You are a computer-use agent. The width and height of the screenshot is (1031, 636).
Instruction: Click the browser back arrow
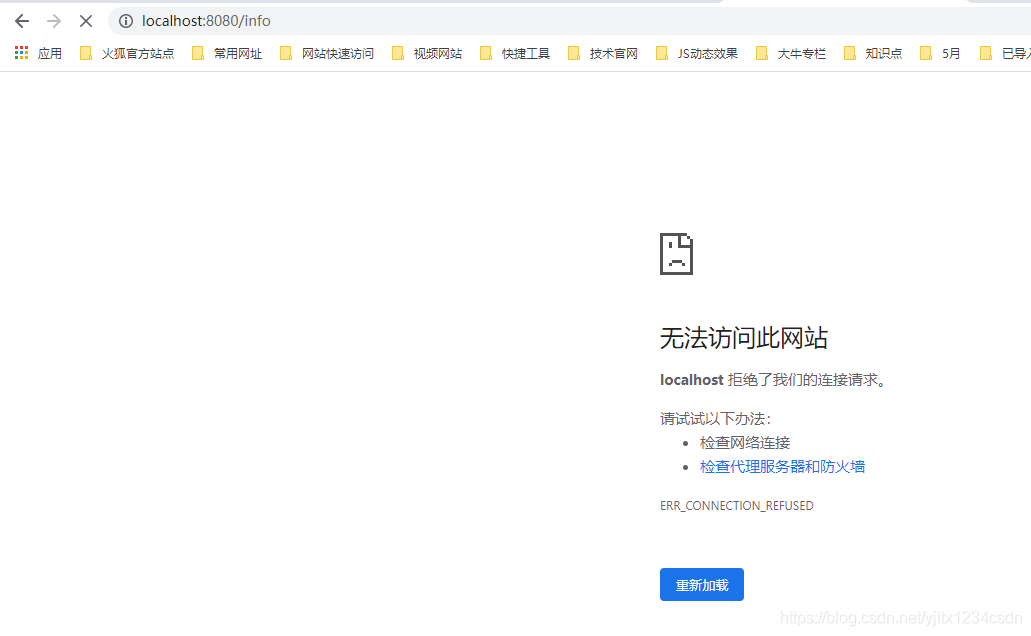[22, 21]
